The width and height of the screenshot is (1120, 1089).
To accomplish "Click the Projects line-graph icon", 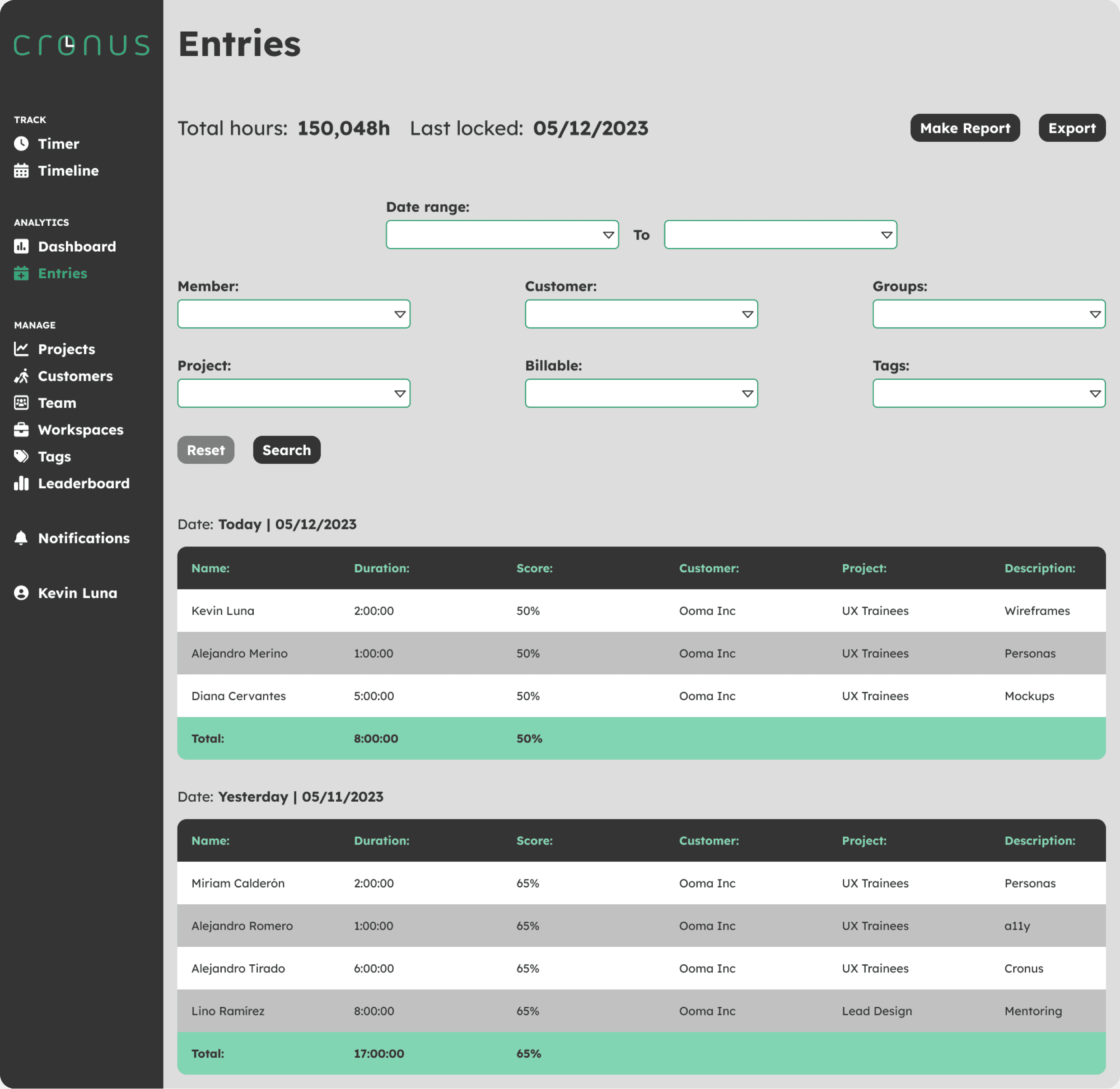I will pos(21,349).
